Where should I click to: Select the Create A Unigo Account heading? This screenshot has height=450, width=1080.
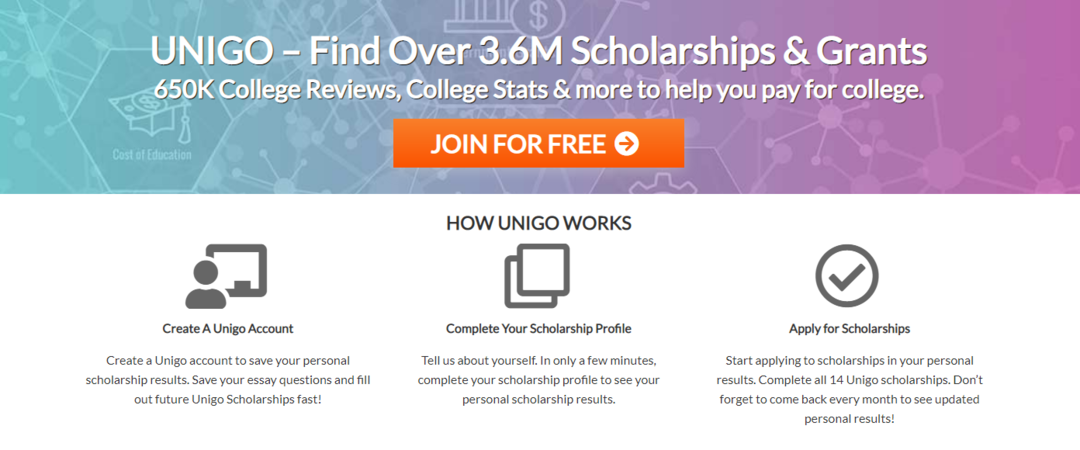click(228, 328)
